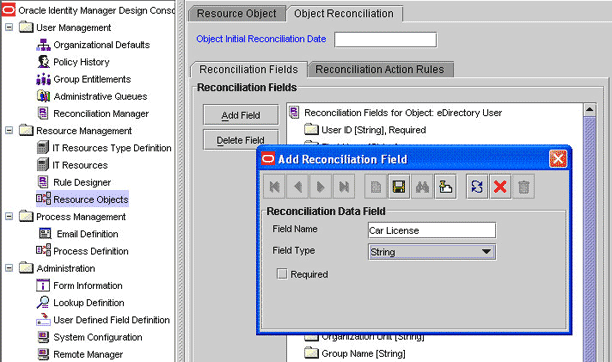The image size is (612, 362).
Task: Click the Delete Field button
Action: point(241,140)
